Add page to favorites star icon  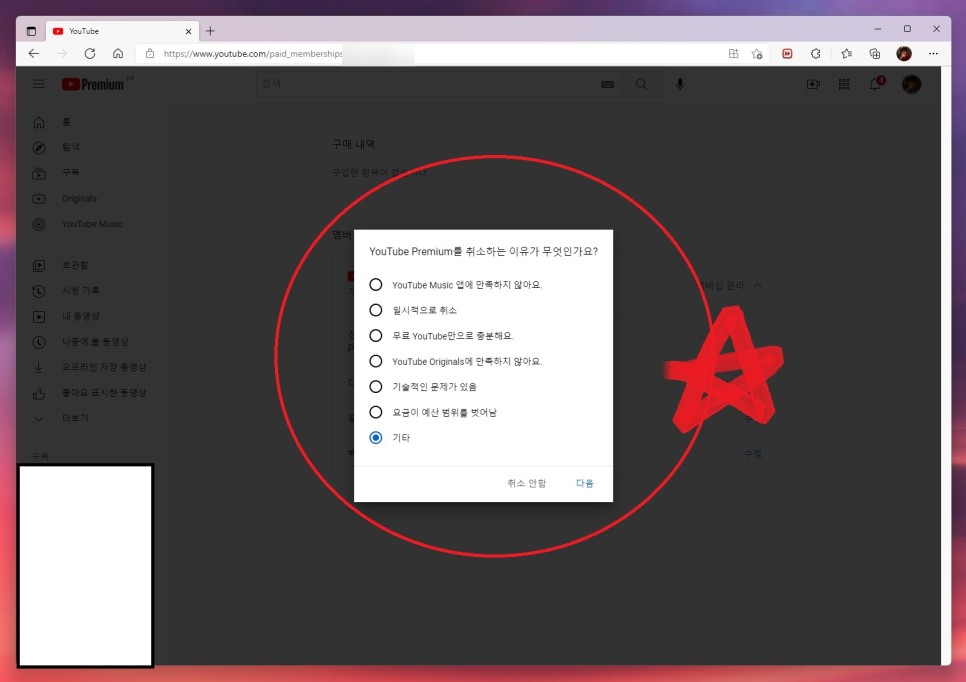click(x=757, y=54)
